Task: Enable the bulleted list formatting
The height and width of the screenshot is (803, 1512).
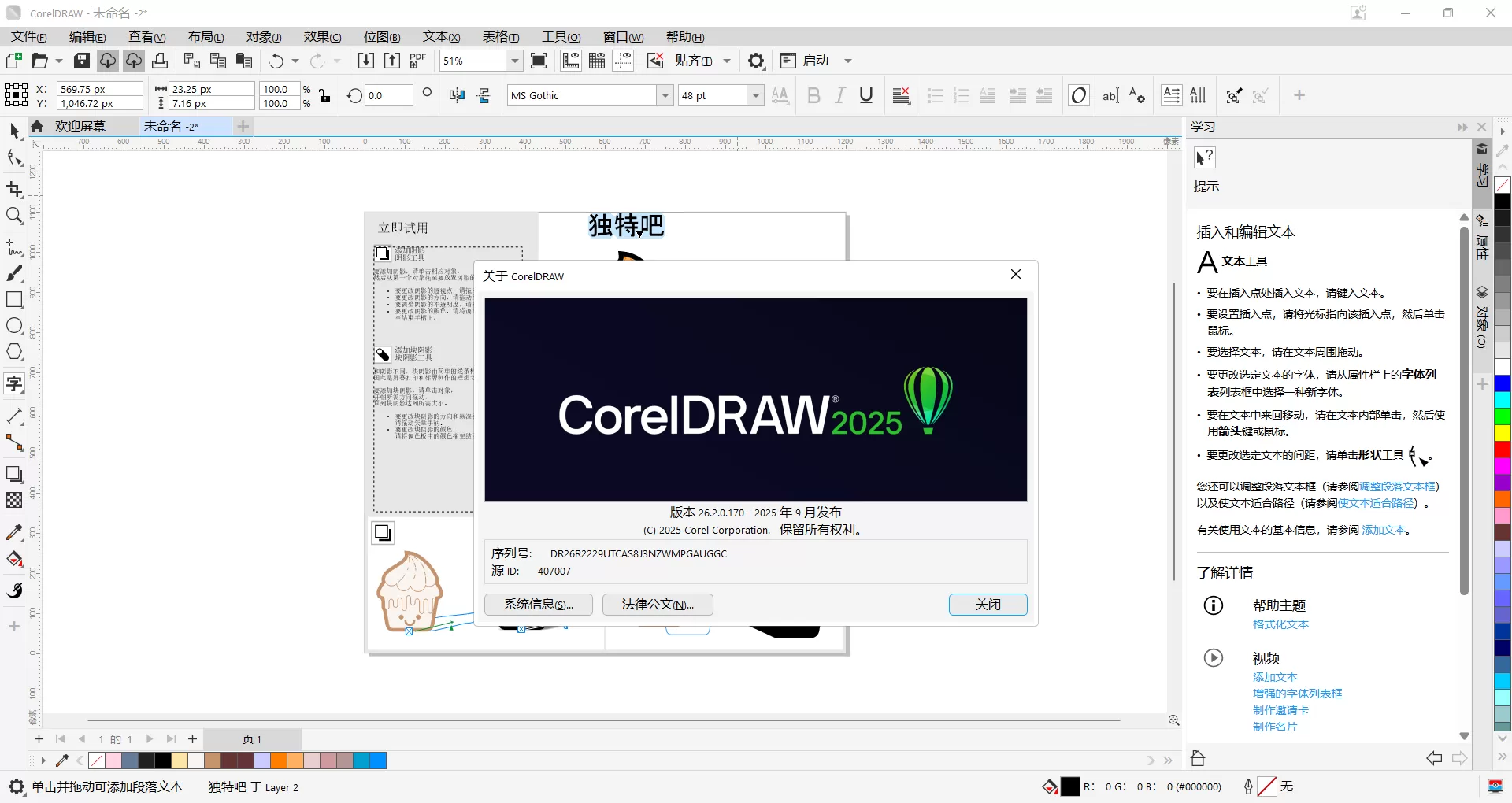Action: [x=935, y=95]
